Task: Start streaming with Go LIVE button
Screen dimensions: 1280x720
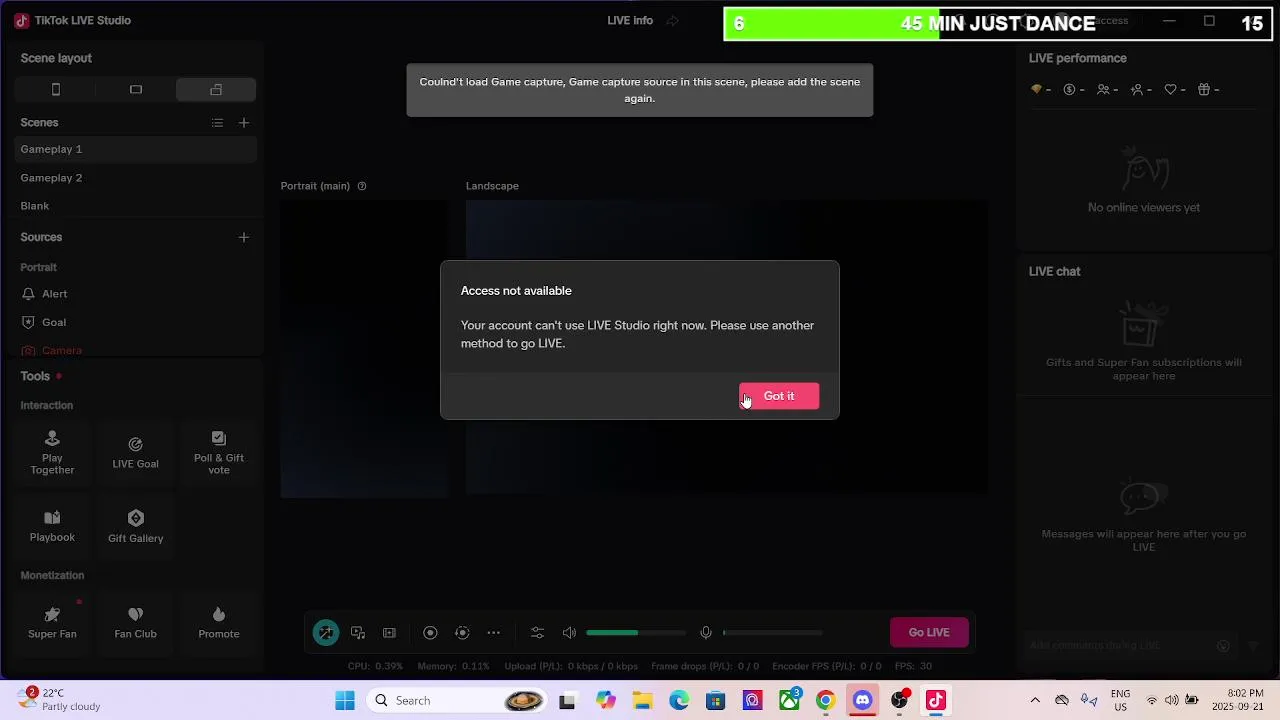Action: (929, 632)
